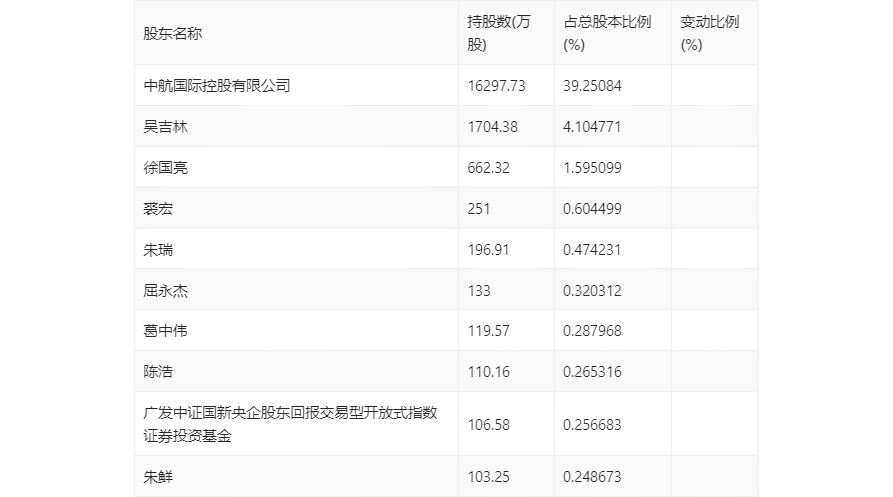Select the shareholding value 16297.73
This screenshot has width=893, height=497.
click(497, 86)
